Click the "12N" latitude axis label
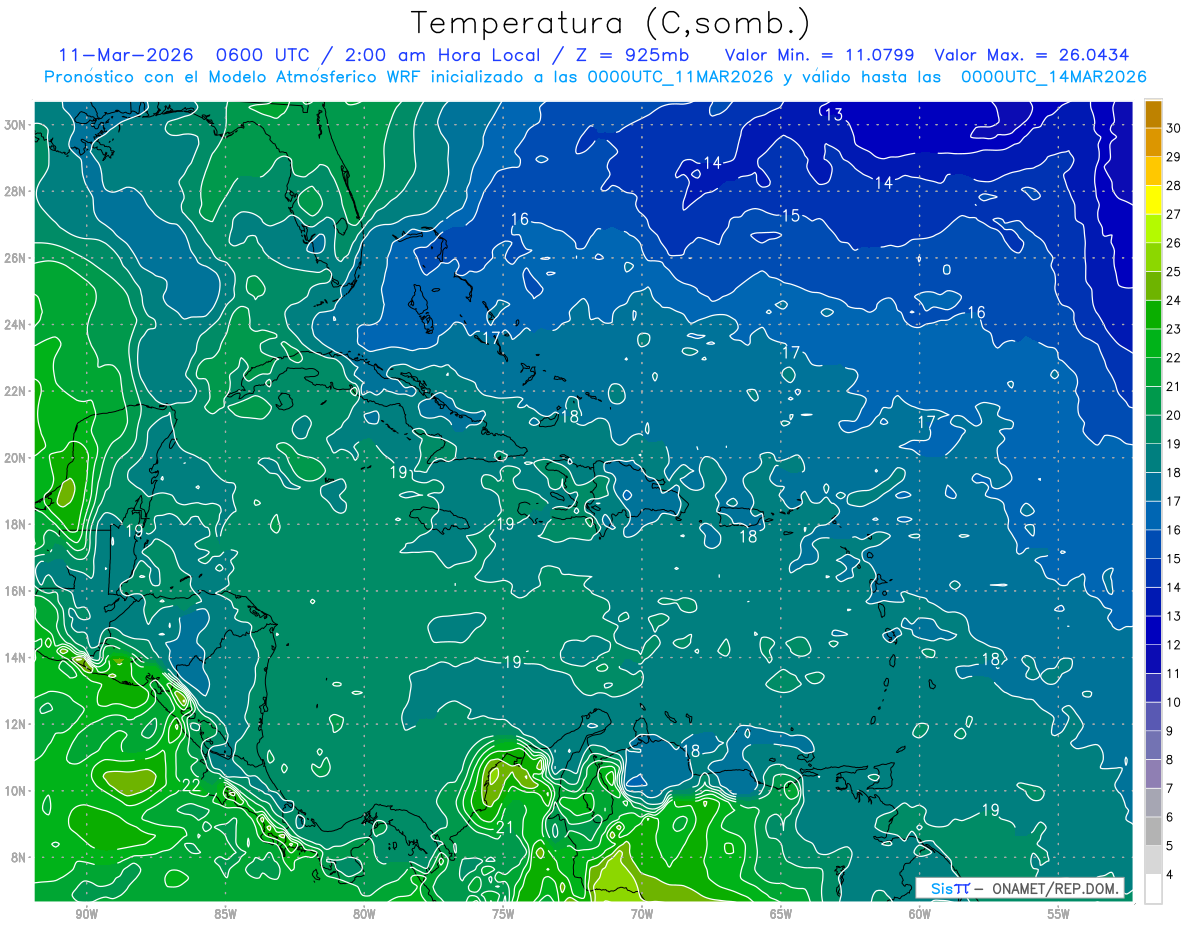Screen dimensions: 1200x927 (14, 724)
